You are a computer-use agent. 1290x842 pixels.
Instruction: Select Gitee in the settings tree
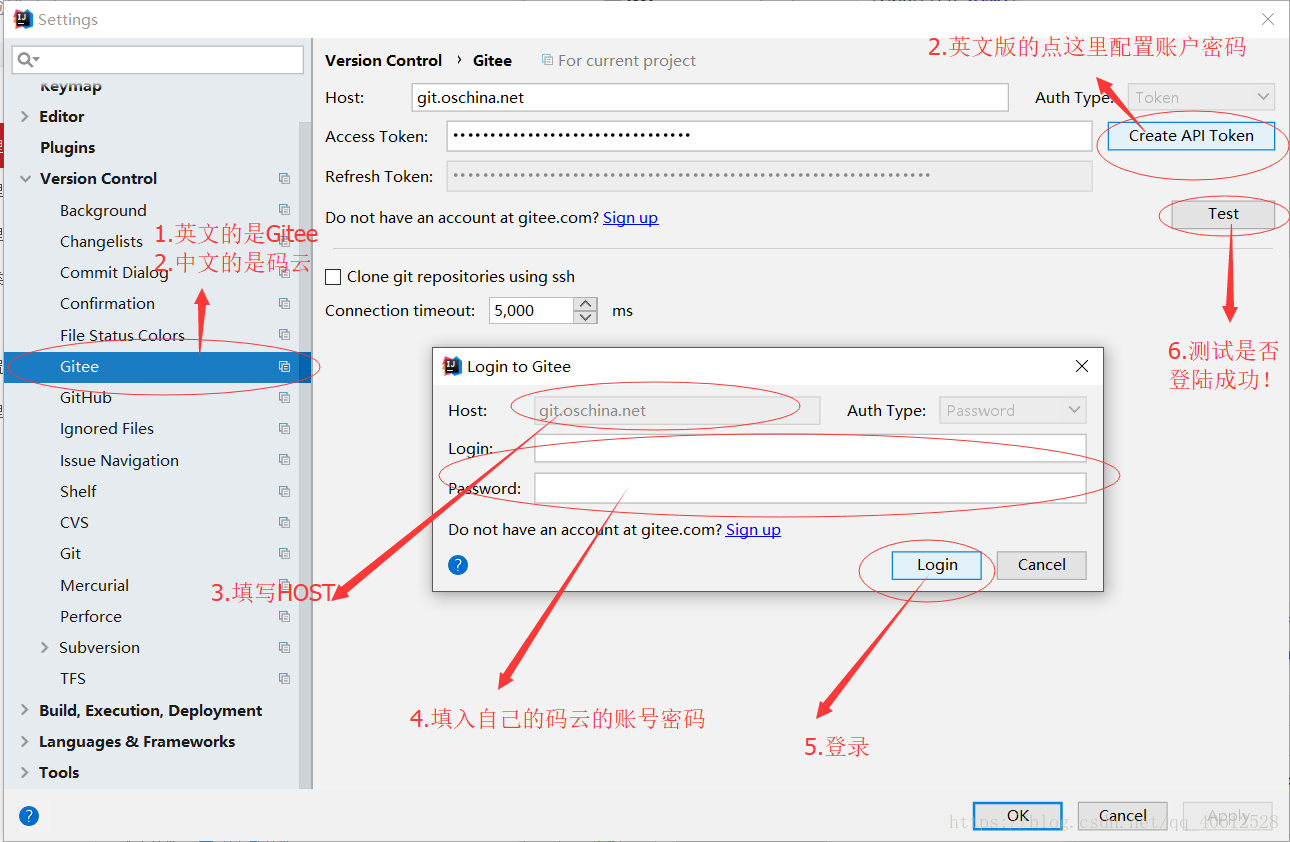[158, 366]
